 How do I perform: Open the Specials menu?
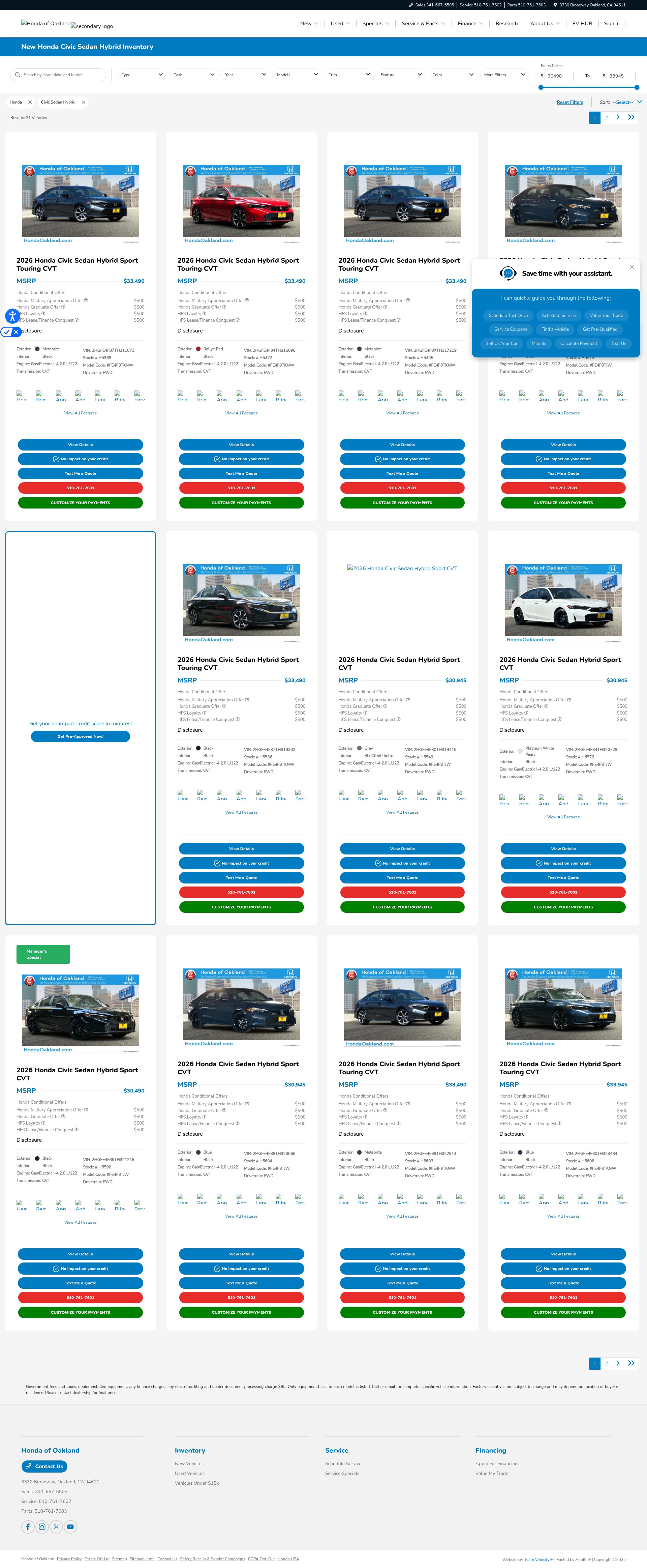click(x=376, y=24)
